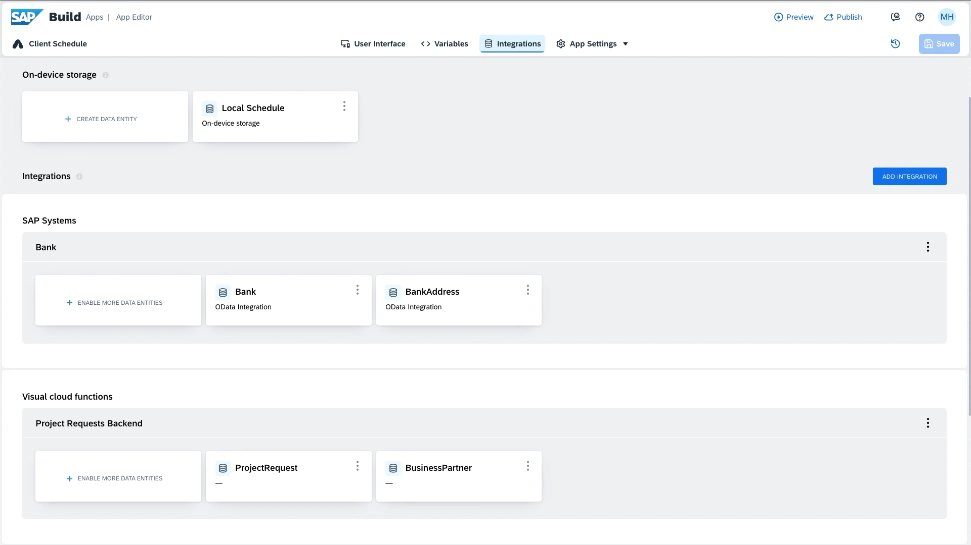This screenshot has height=545, width=971.
Task: Click the App Editor breadcrumb text
Action: (x=134, y=17)
